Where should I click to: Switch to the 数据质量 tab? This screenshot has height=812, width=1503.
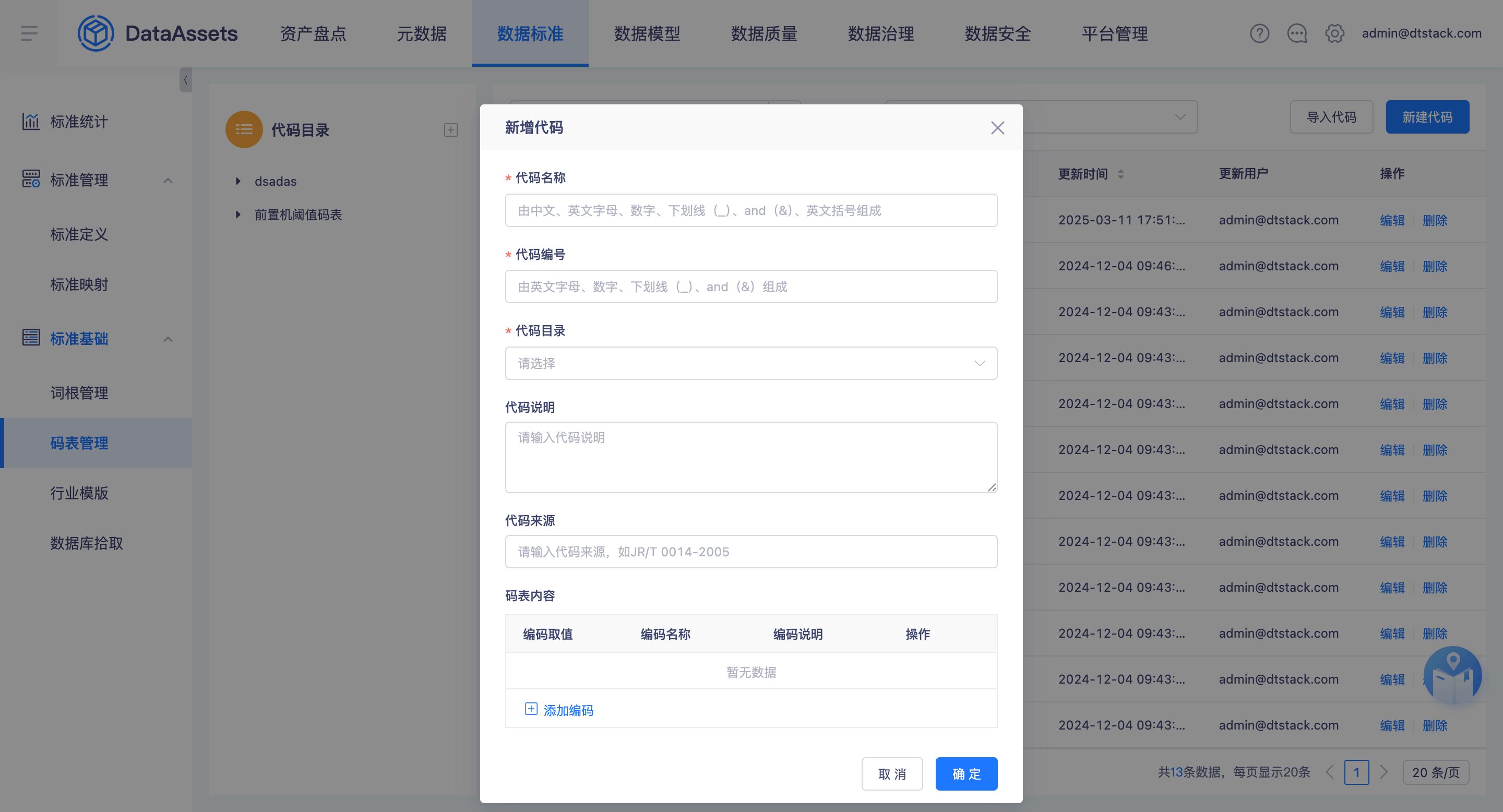[764, 33]
